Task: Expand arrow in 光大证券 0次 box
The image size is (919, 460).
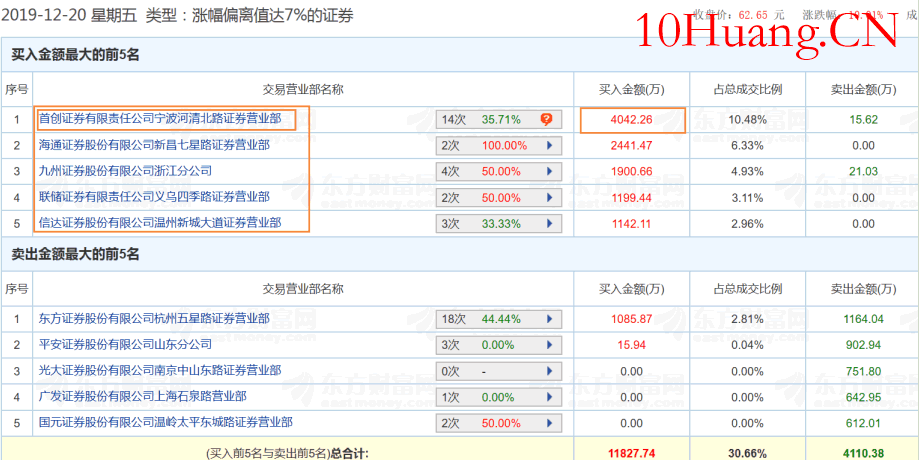Action: (x=550, y=371)
